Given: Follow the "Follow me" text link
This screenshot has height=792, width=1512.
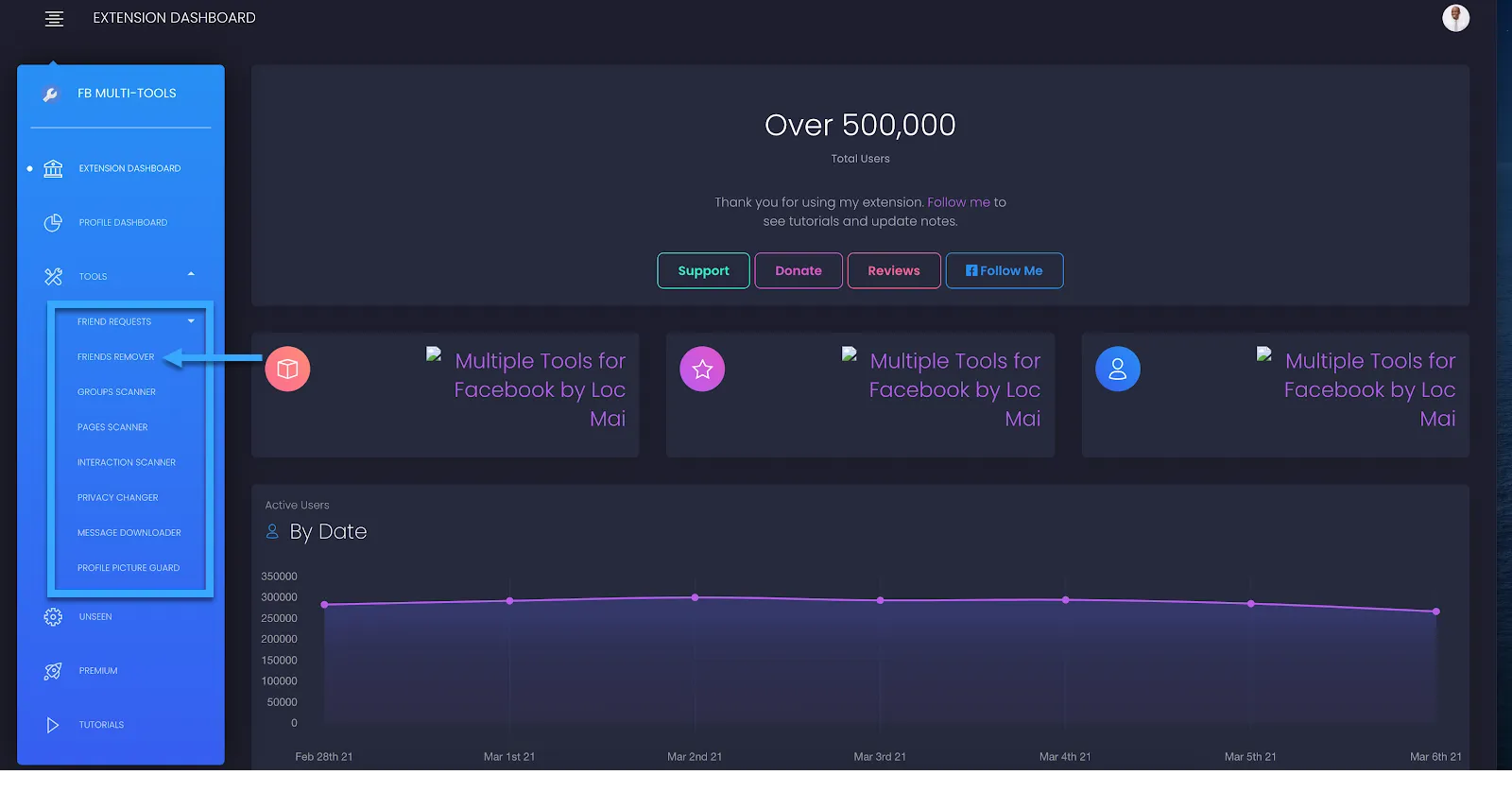Looking at the screenshot, I should pos(958,202).
